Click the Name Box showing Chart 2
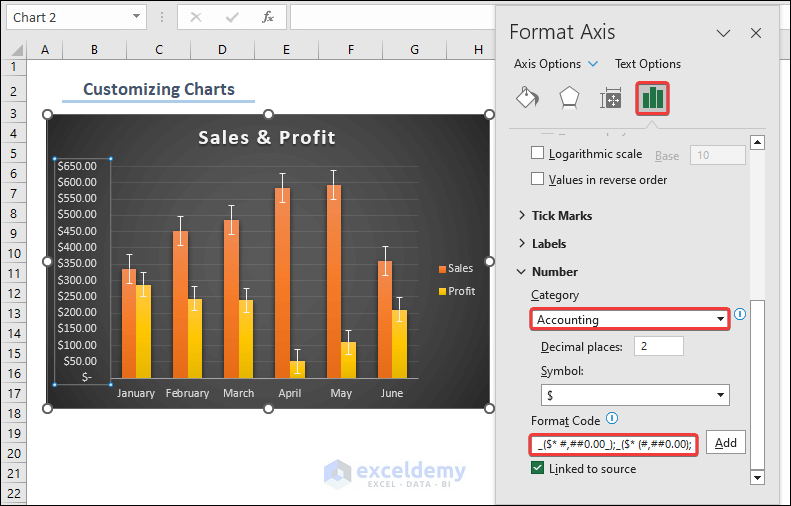This screenshot has width=791, height=506. tap(68, 17)
